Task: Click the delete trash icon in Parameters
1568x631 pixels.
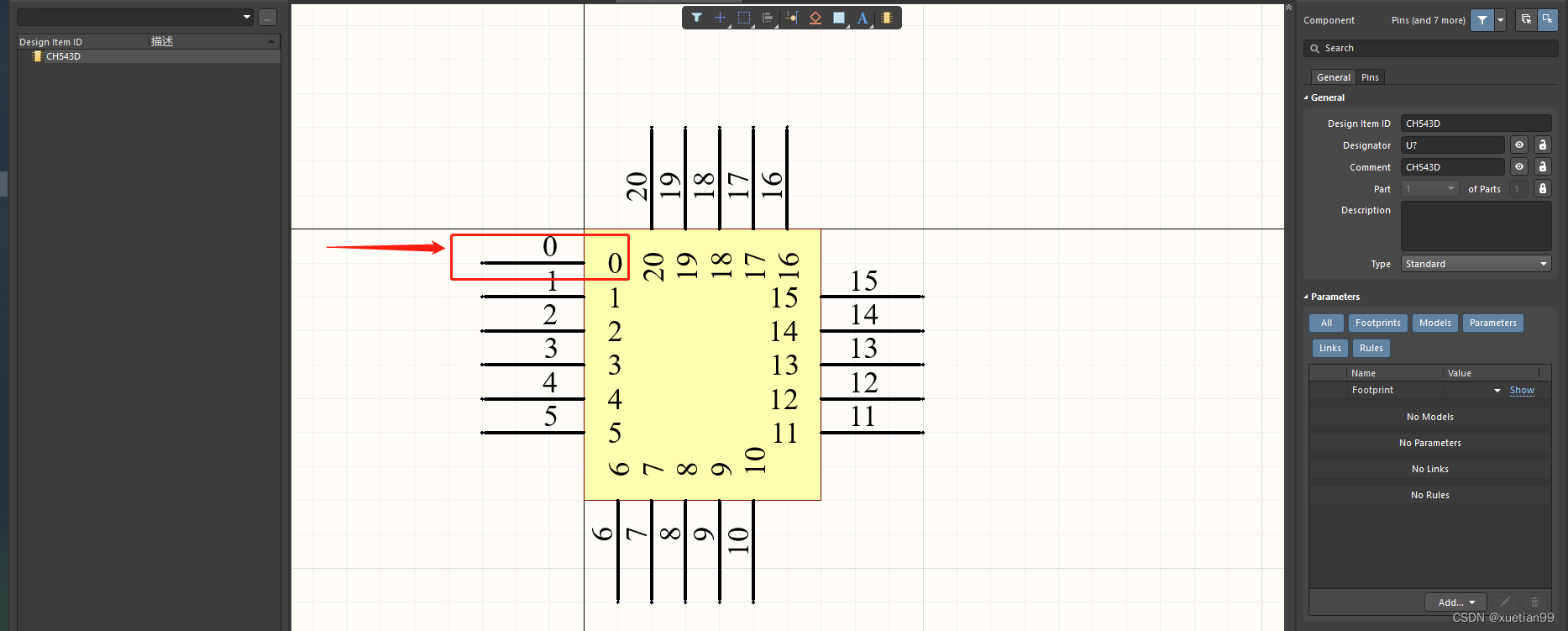Action: click(1534, 602)
